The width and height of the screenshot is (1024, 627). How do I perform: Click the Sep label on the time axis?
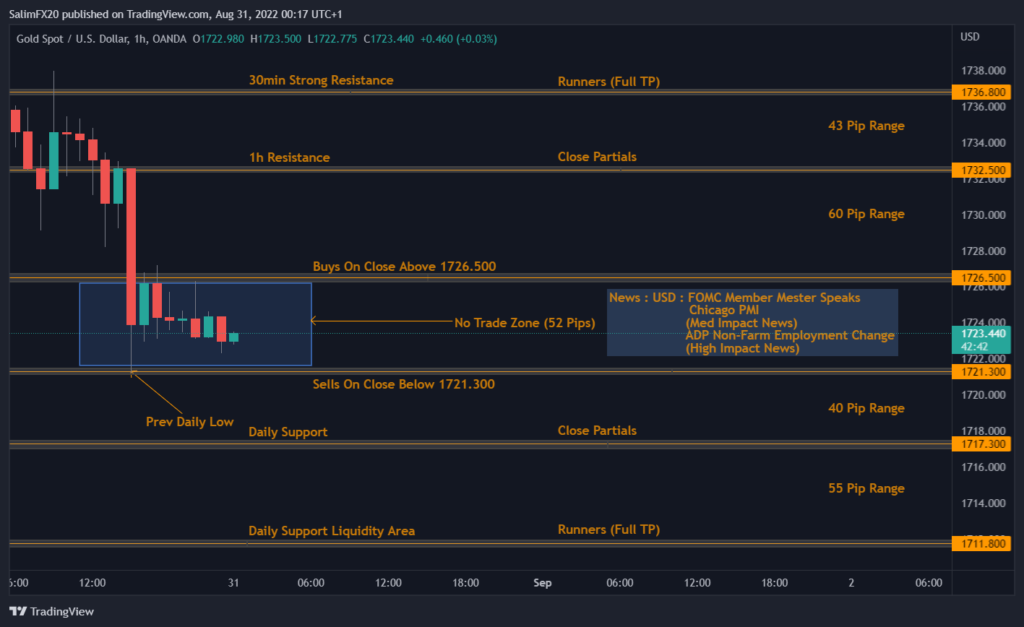(543, 582)
